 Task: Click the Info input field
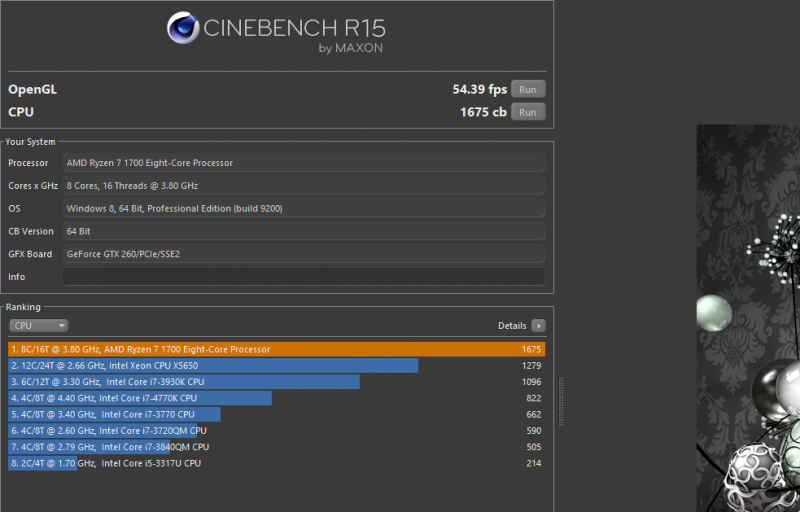point(304,277)
